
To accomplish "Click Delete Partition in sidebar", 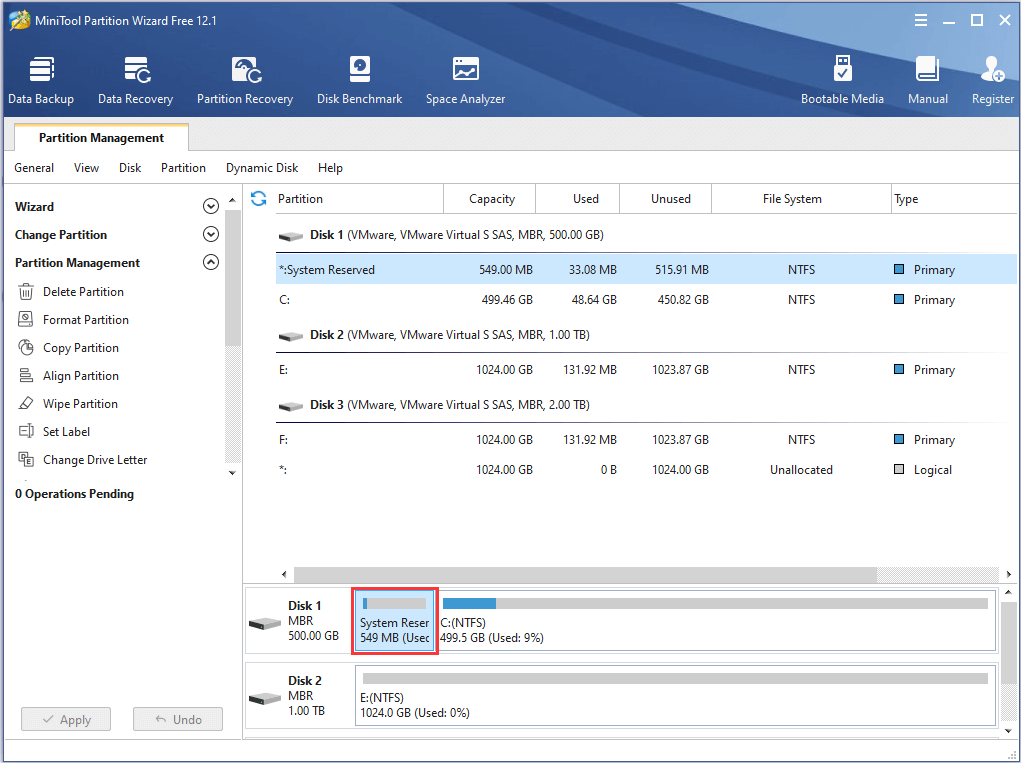I will click(83, 292).
